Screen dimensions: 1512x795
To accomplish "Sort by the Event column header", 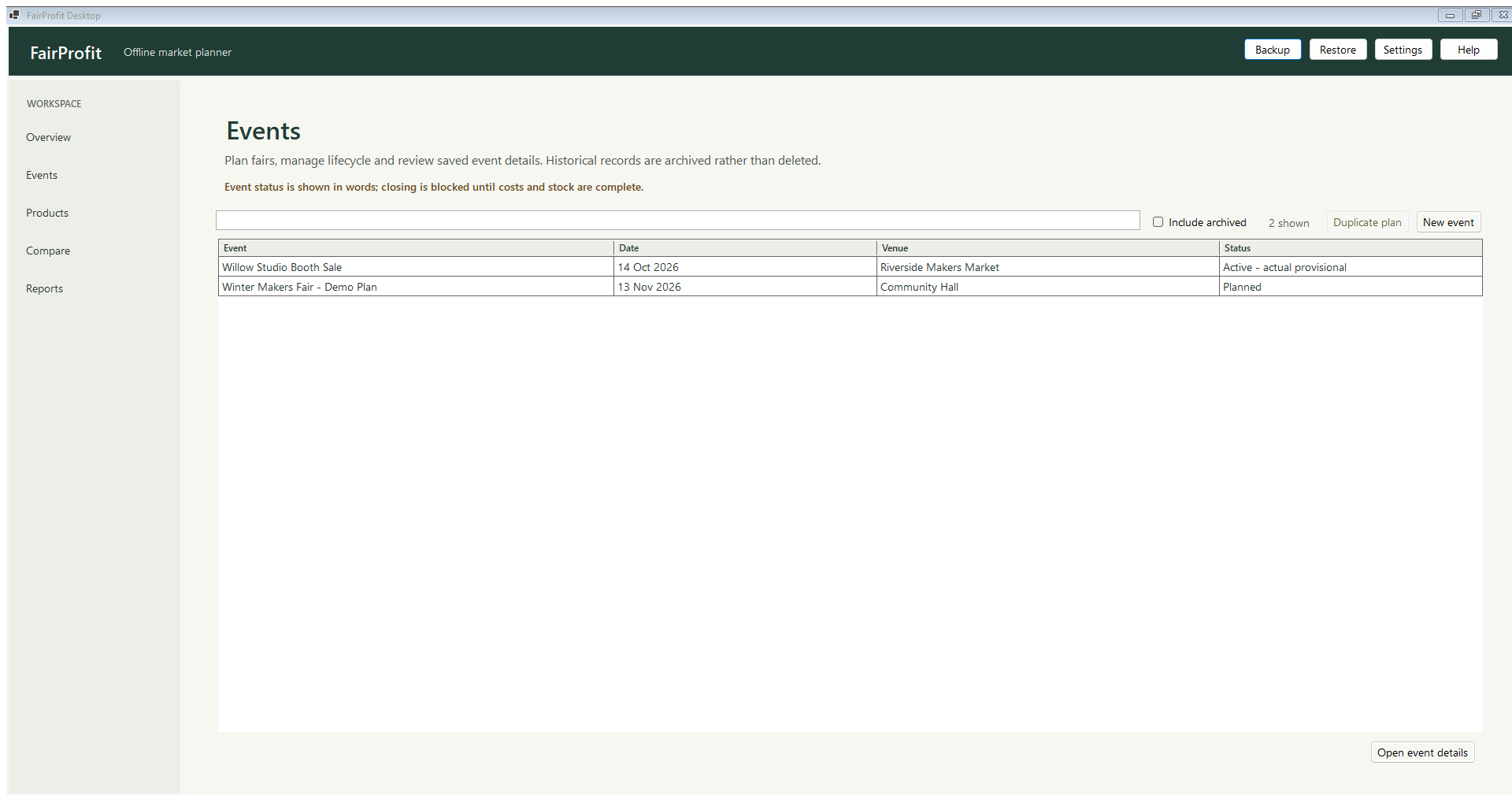I will pos(416,248).
